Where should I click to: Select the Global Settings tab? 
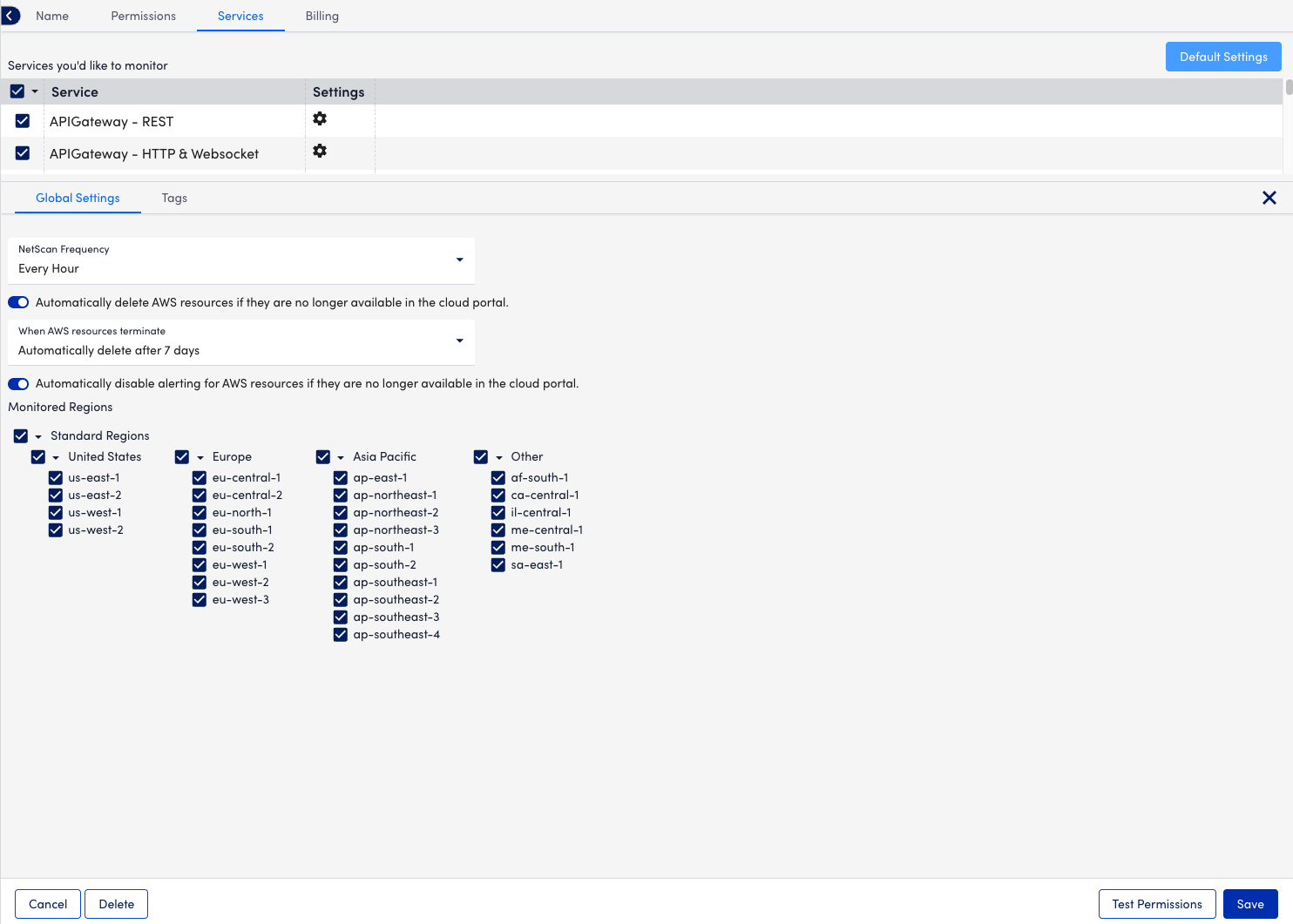coord(78,198)
